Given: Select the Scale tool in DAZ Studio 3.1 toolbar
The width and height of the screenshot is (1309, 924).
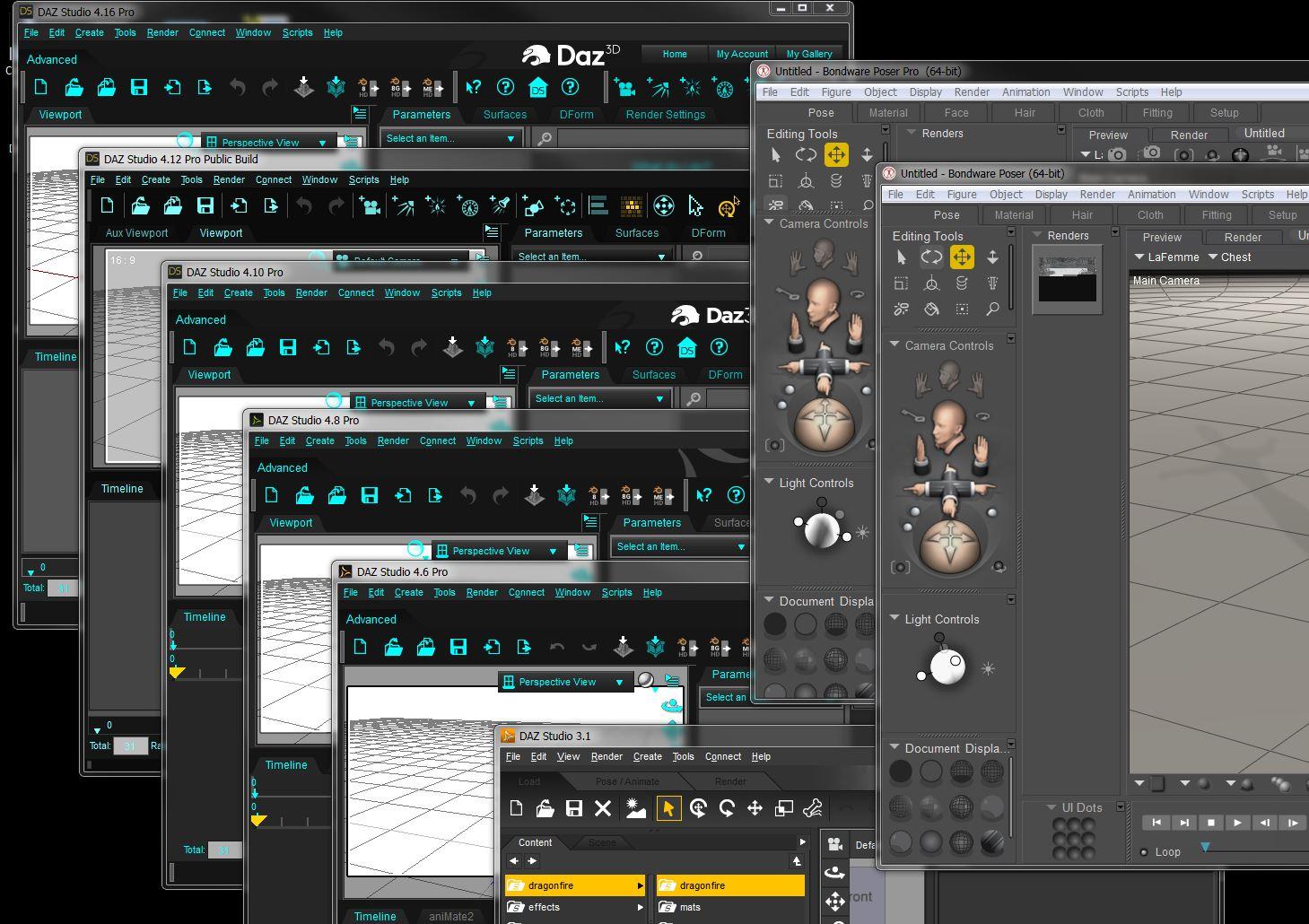Looking at the screenshot, I should pyautogui.click(x=783, y=808).
